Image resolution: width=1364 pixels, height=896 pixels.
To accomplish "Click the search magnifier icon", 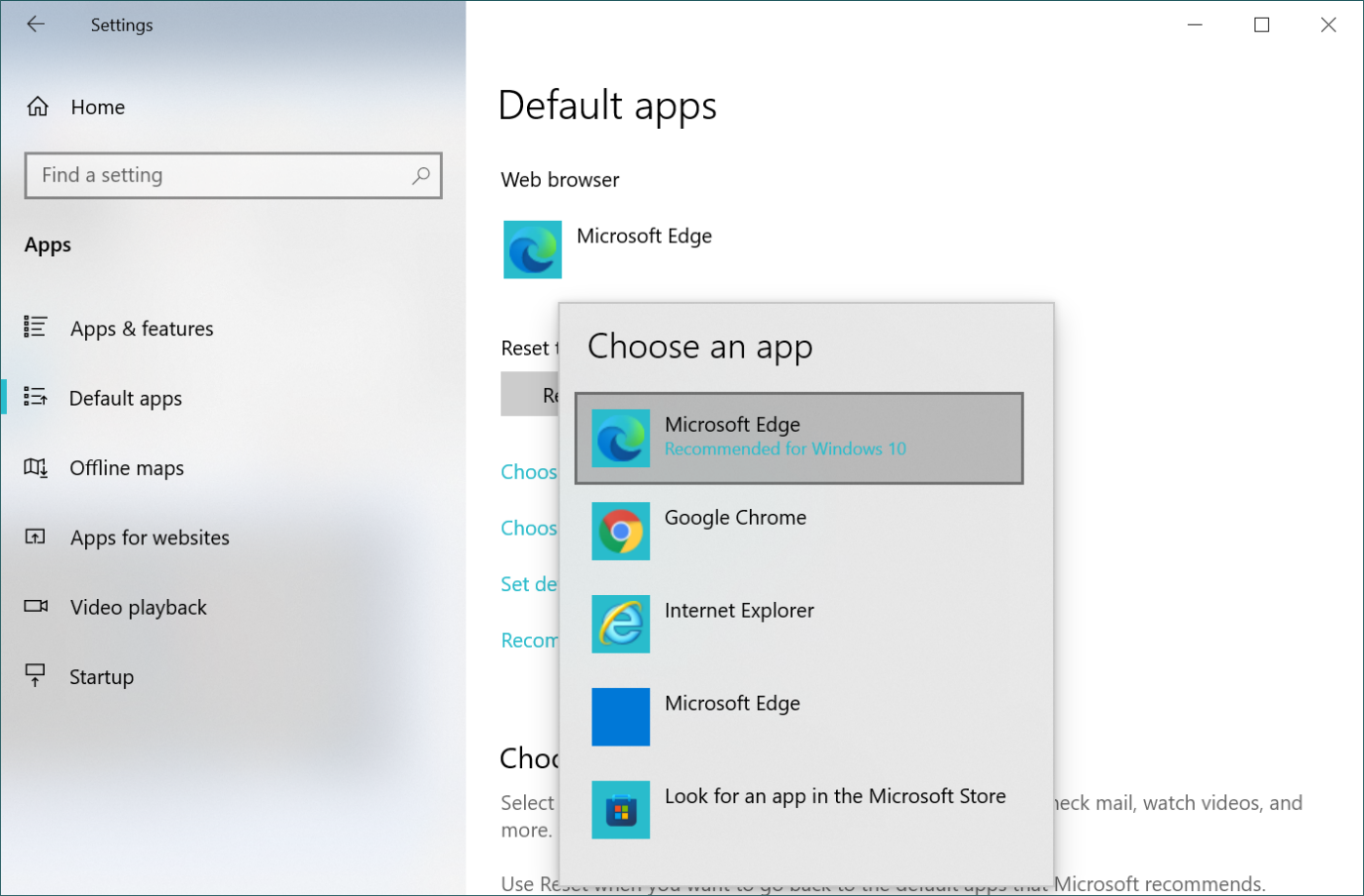I will 421,175.
